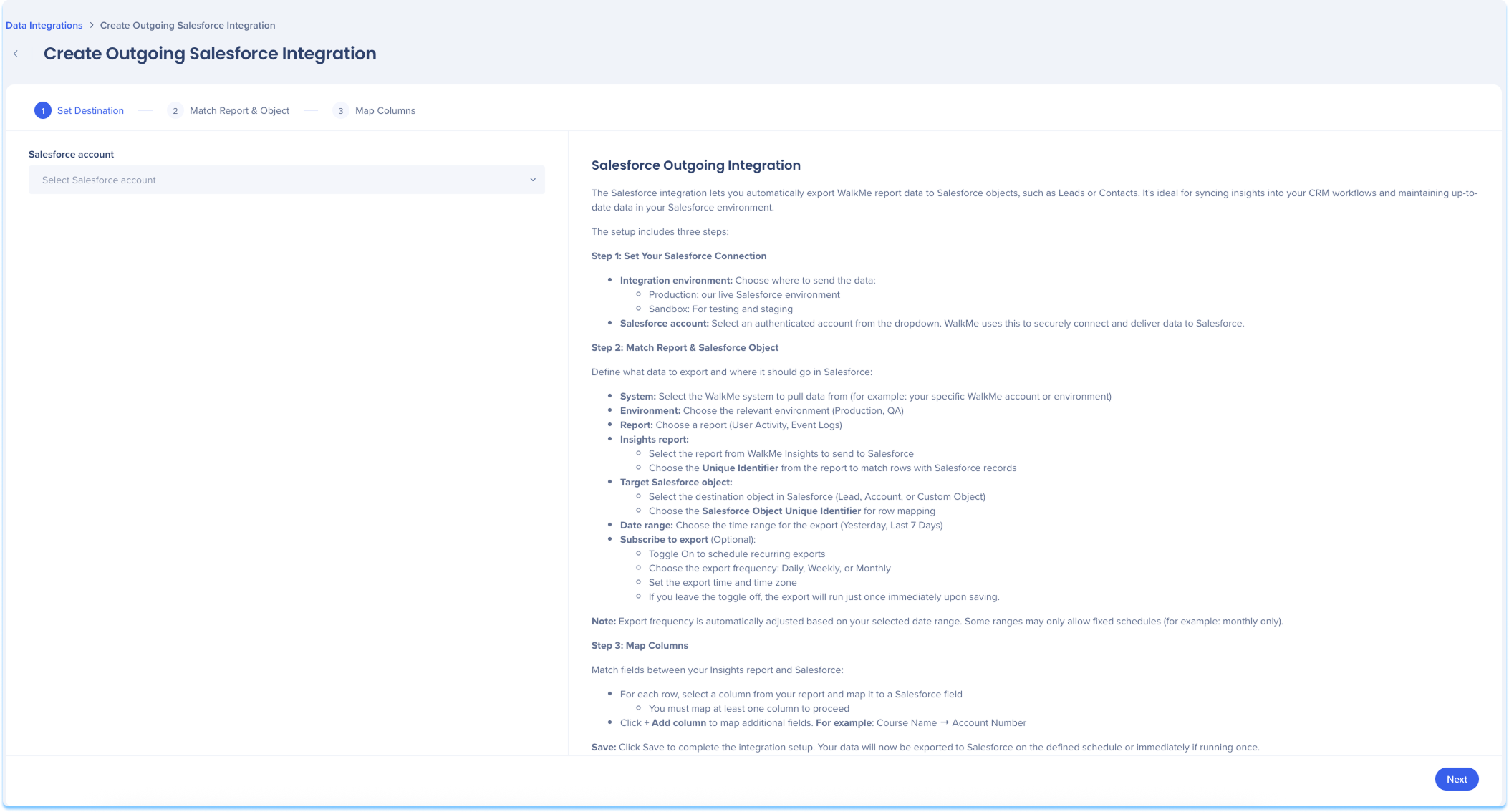Click the Next button
Screen dimensions: 1509x812
(x=1457, y=779)
